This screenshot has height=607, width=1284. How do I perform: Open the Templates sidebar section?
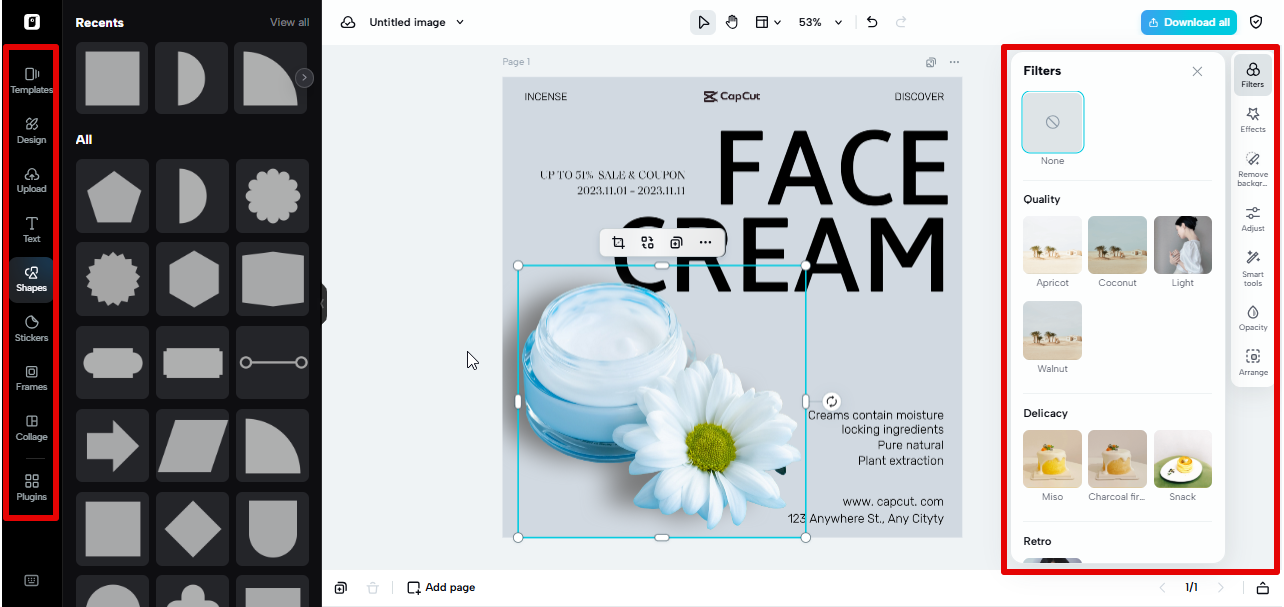31,80
